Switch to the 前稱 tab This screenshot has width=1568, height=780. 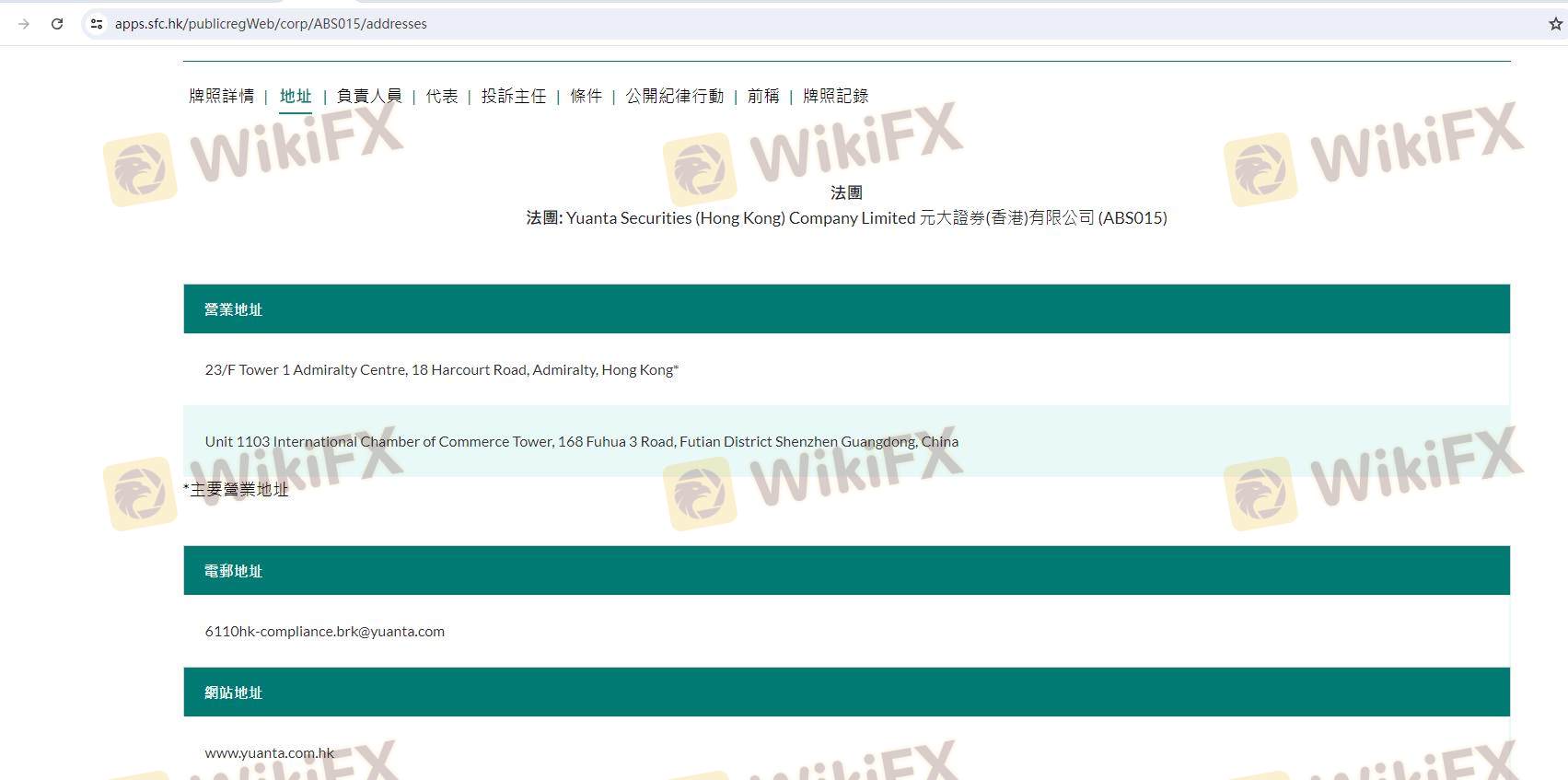coord(763,96)
